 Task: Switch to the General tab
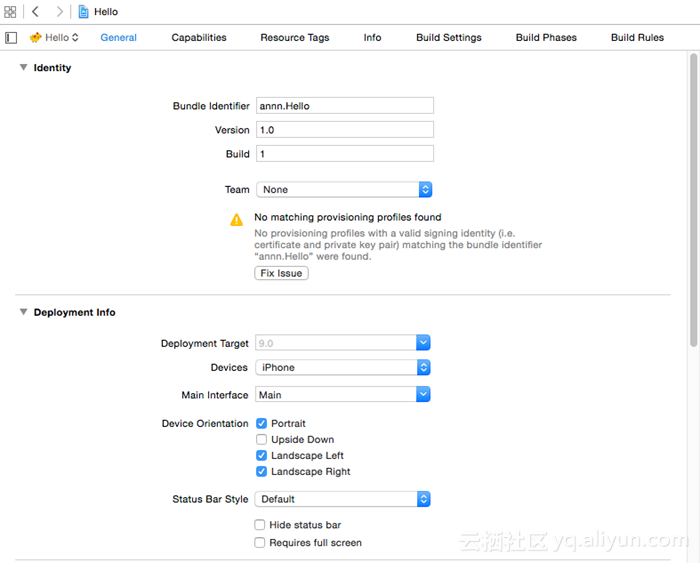(x=118, y=38)
